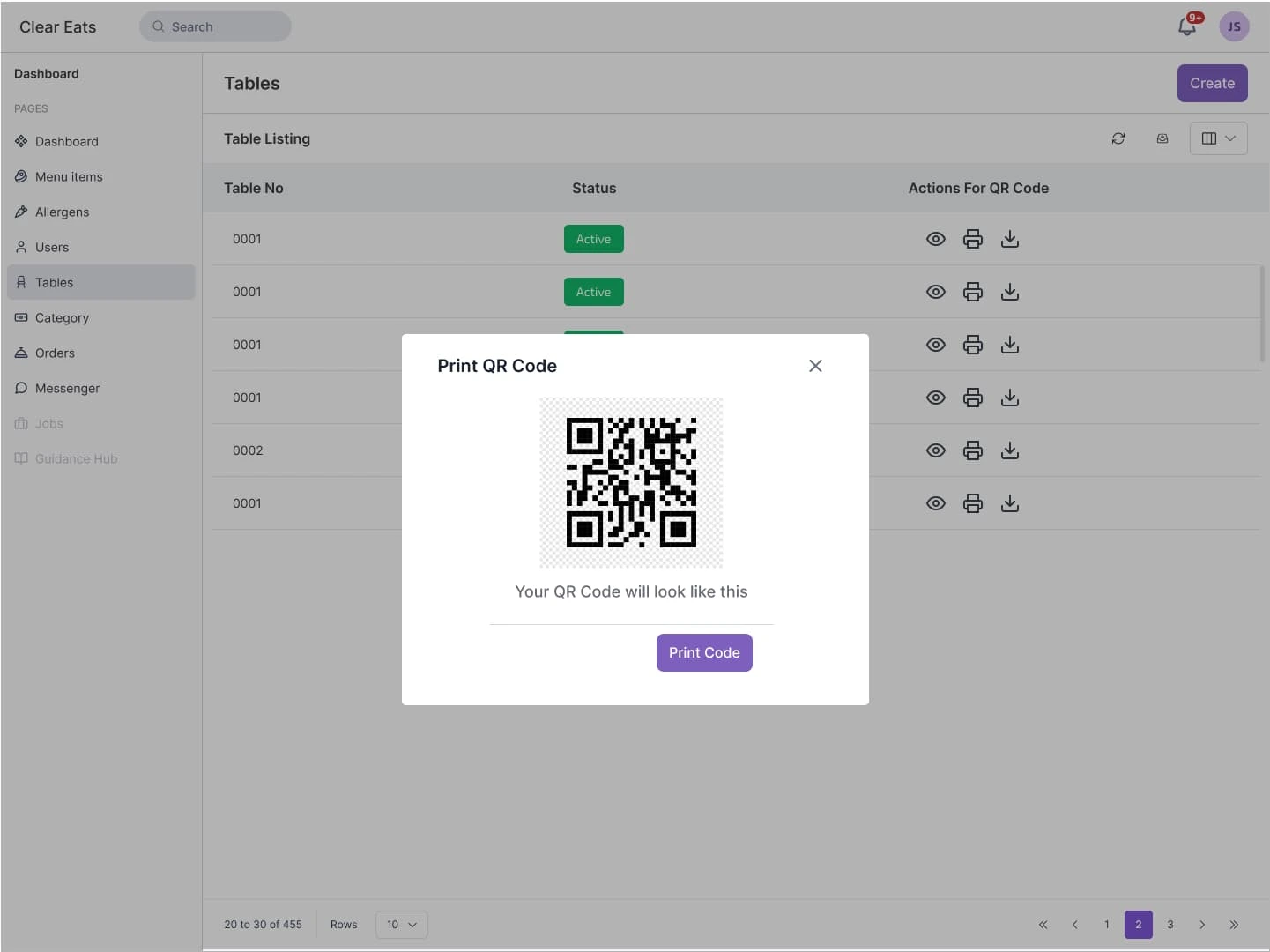
Task: Click the Table No column header
Action: click(254, 188)
